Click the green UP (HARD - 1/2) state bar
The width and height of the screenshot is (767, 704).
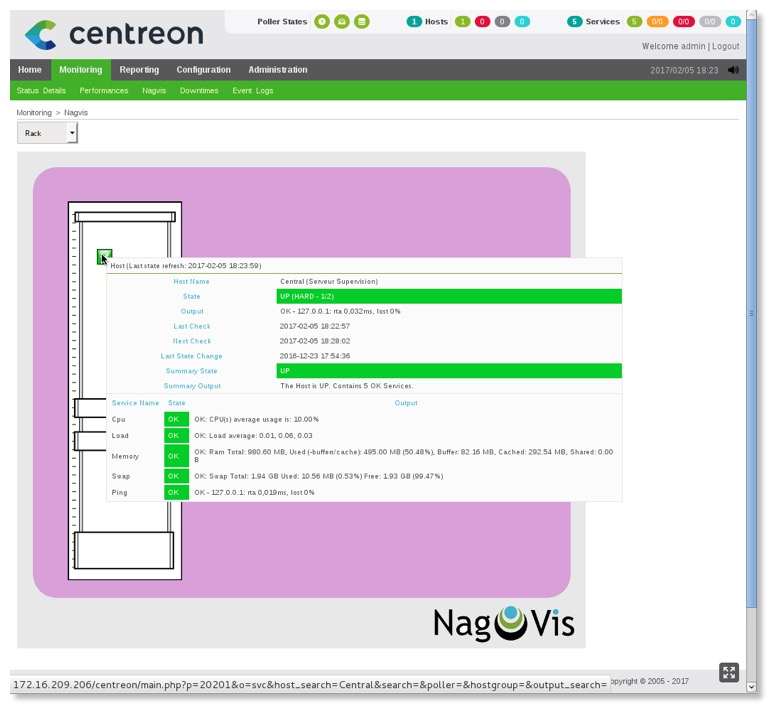tap(449, 296)
